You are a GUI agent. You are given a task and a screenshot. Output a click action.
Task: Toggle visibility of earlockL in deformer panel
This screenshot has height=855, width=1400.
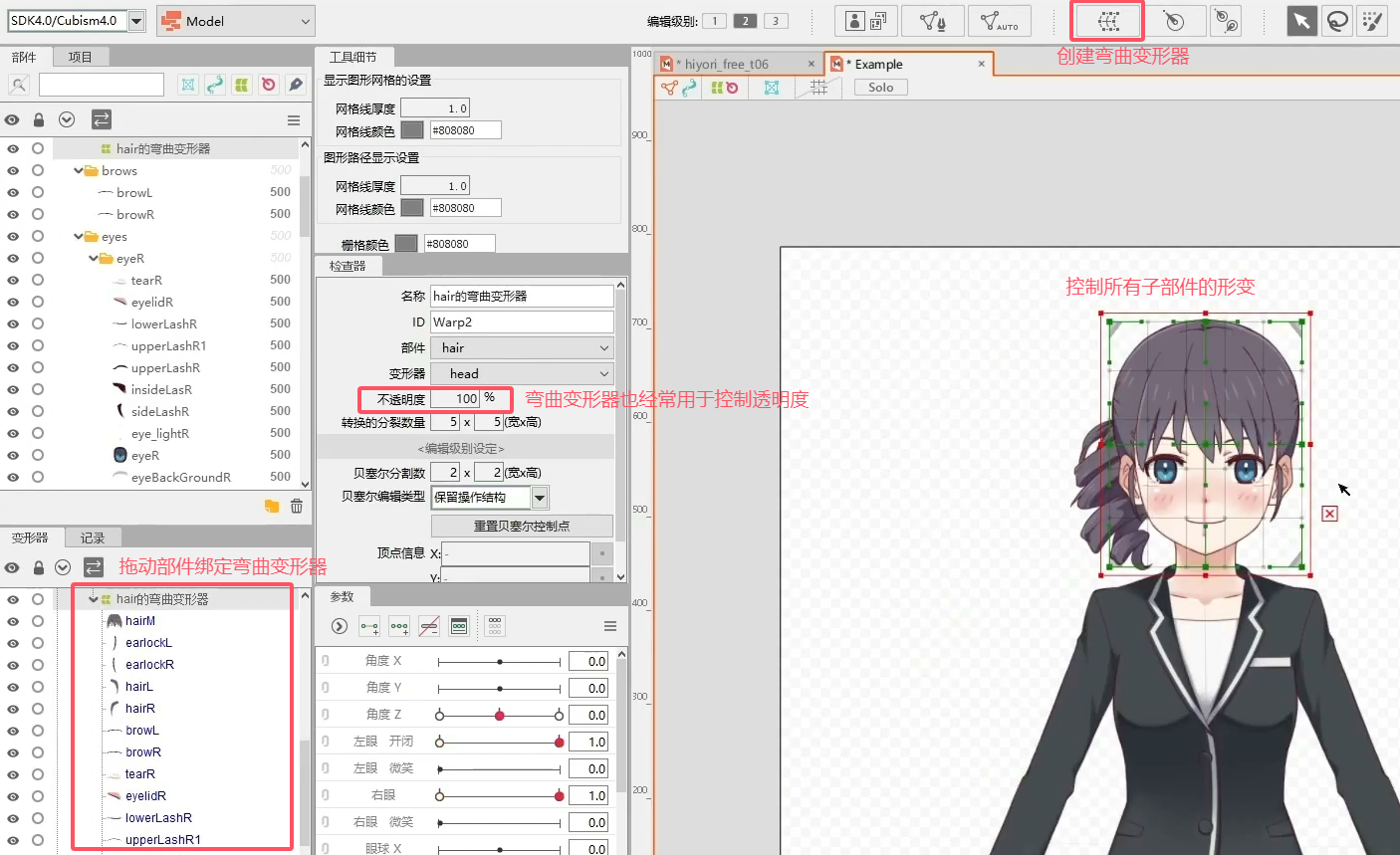[13, 643]
